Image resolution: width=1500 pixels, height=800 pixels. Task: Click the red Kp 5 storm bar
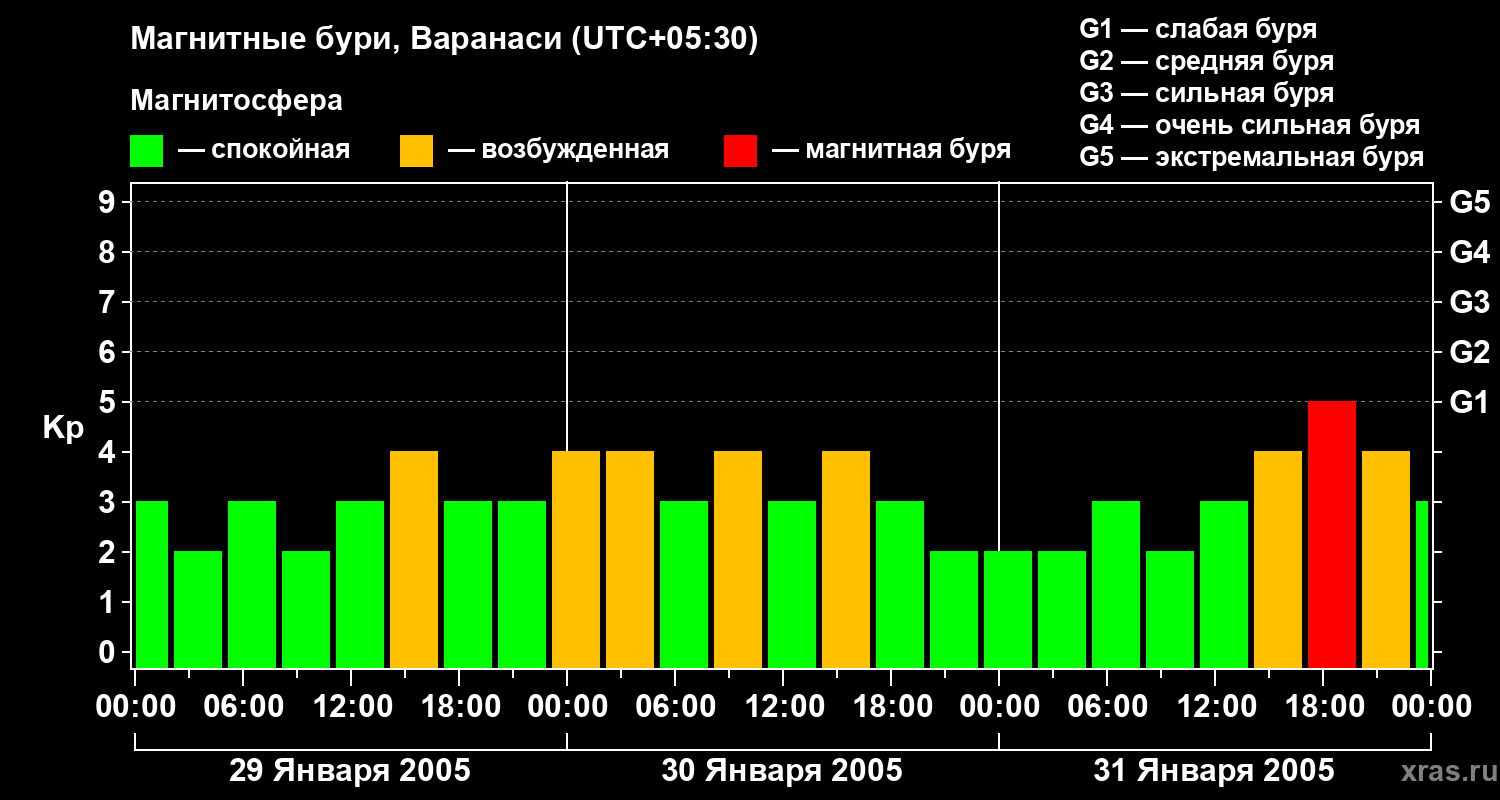1332,534
